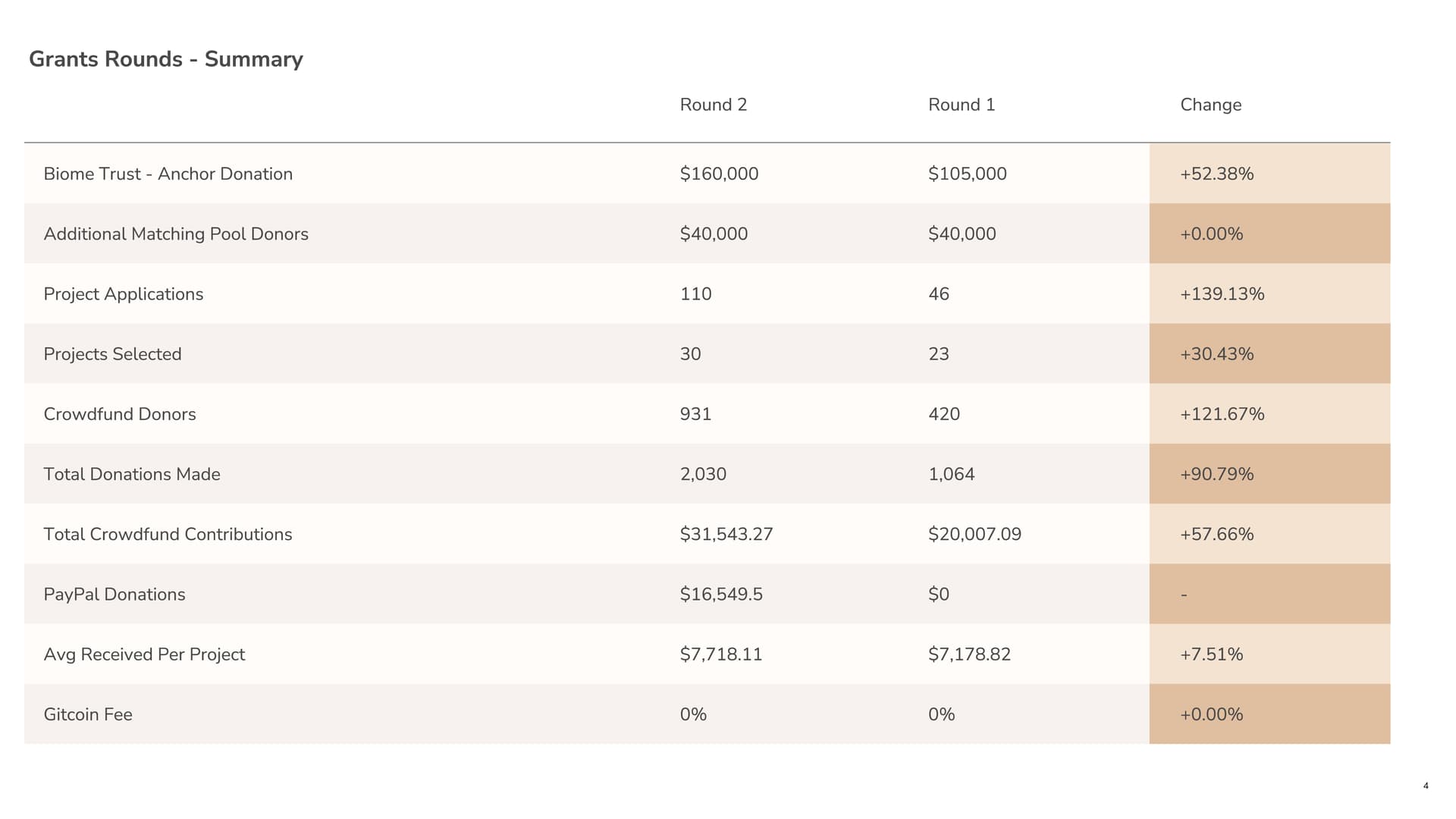The width and height of the screenshot is (1456, 819).
Task: Click the $16,549.5 PayPal Donations value
Action: pos(720,594)
